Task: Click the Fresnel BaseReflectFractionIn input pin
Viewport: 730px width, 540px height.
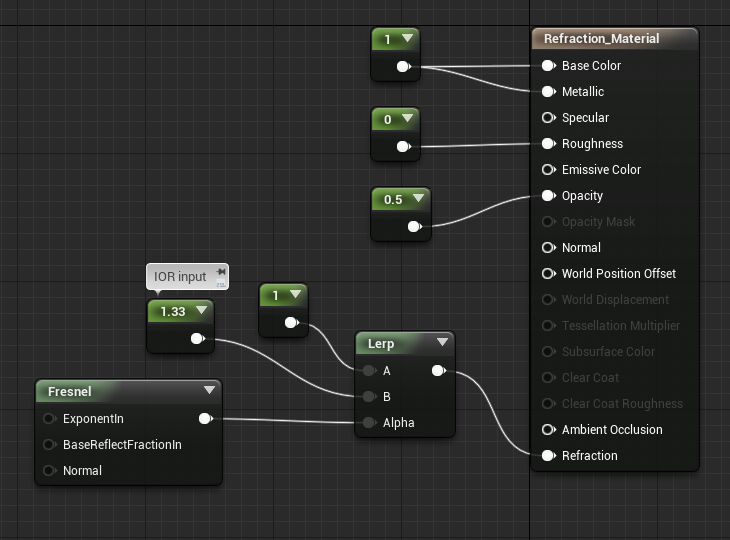Action: click(48, 445)
